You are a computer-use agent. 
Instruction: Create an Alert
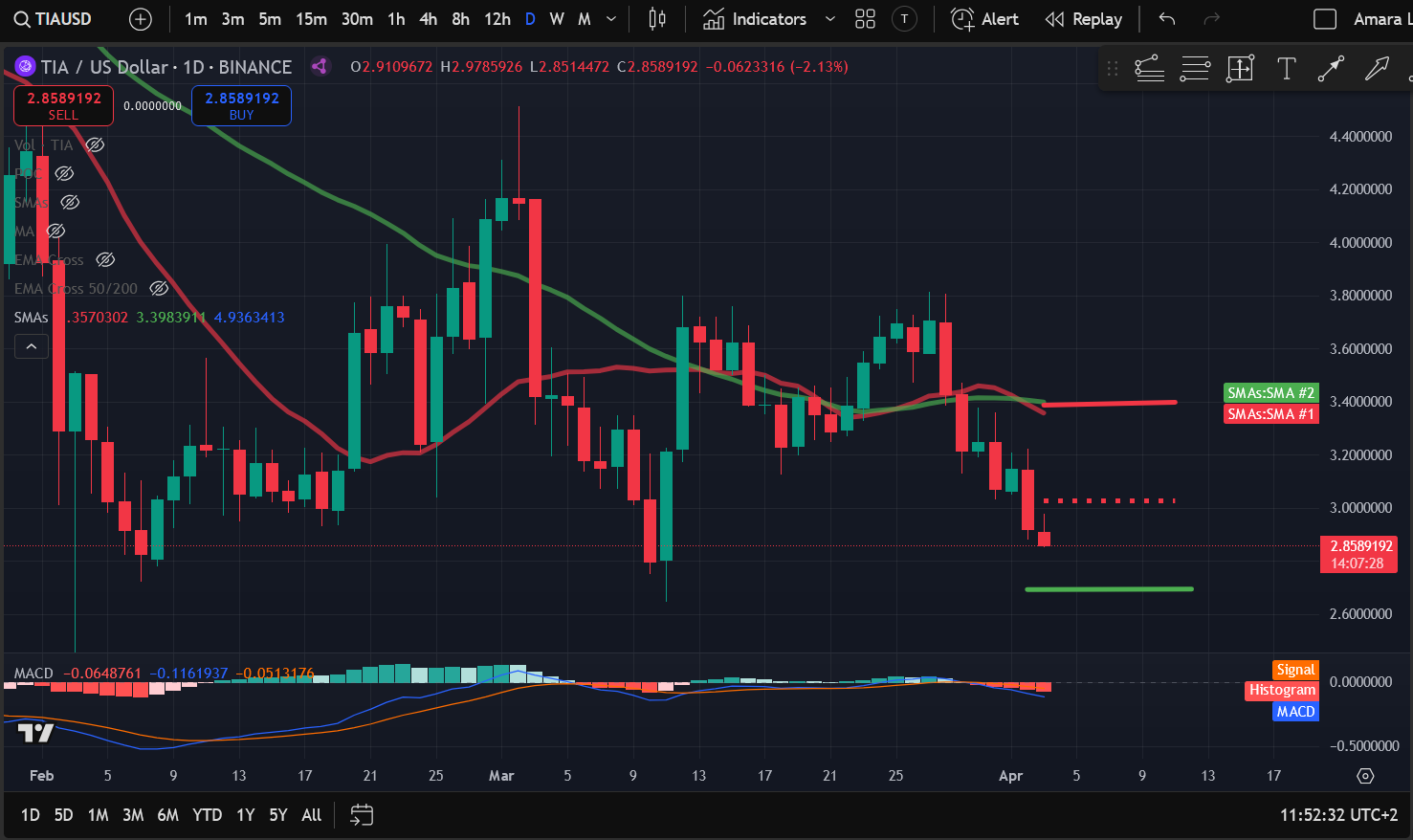point(985,19)
